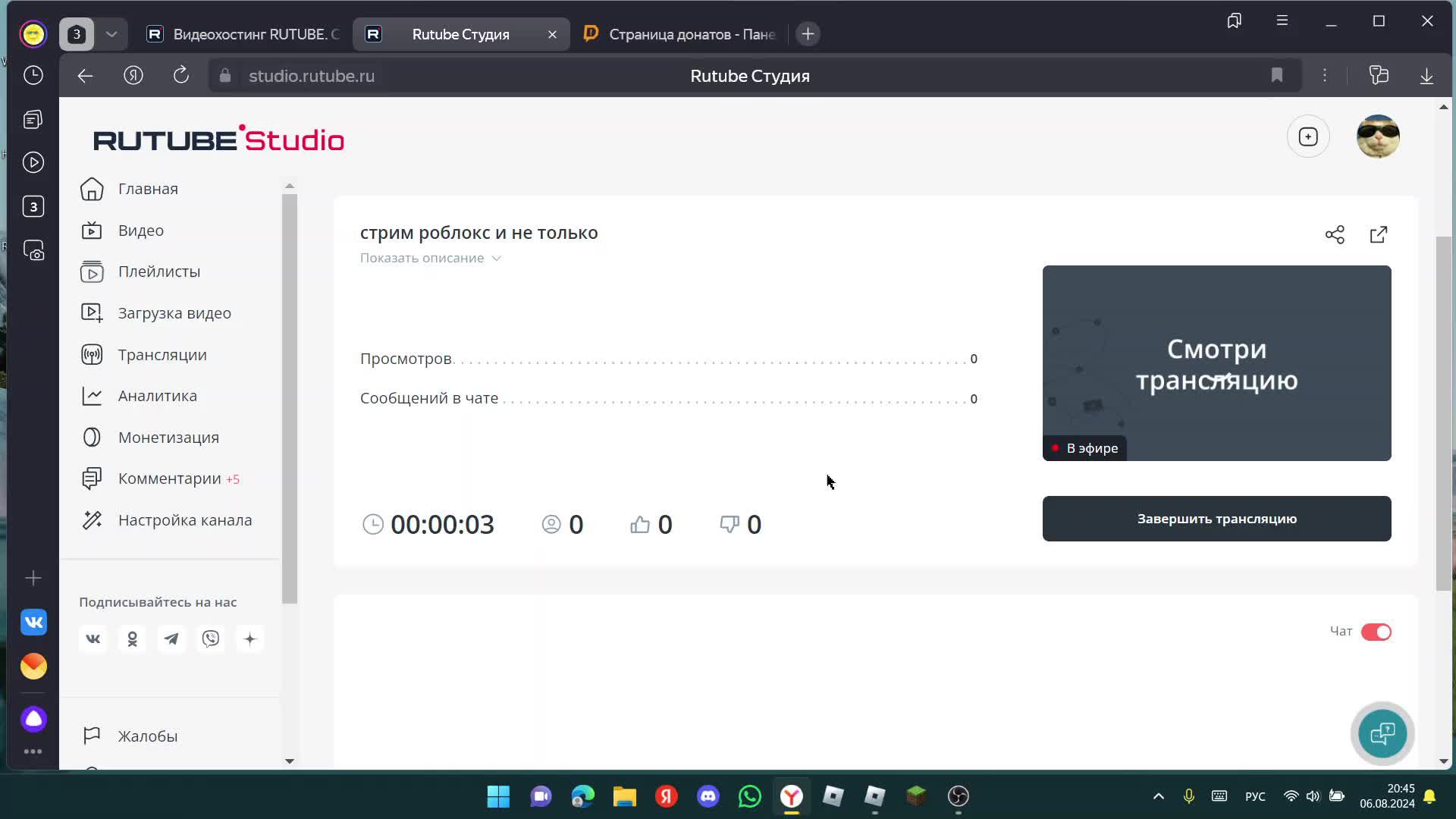Image resolution: width=1456 pixels, height=819 pixels.
Task: Open the support chat bubble icon
Action: point(1382,733)
